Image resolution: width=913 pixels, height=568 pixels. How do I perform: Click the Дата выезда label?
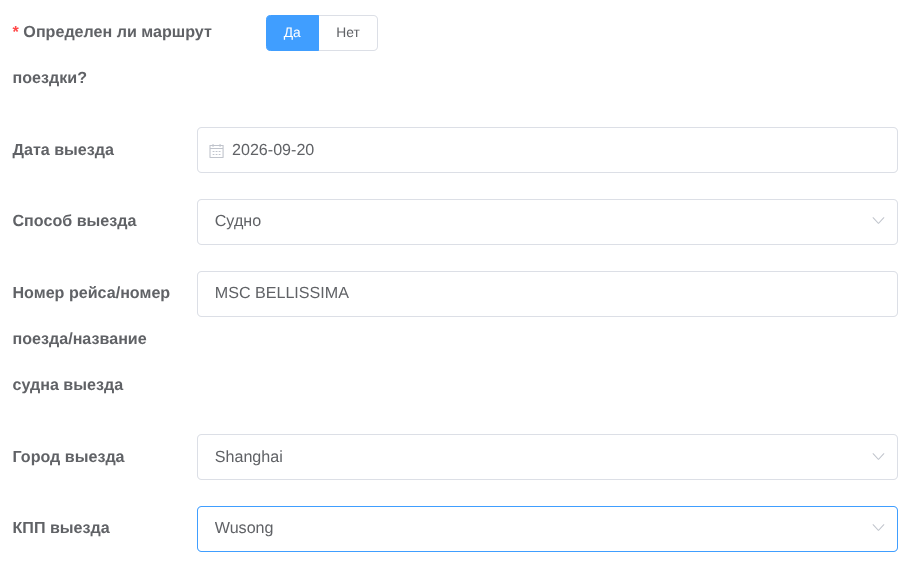63,150
